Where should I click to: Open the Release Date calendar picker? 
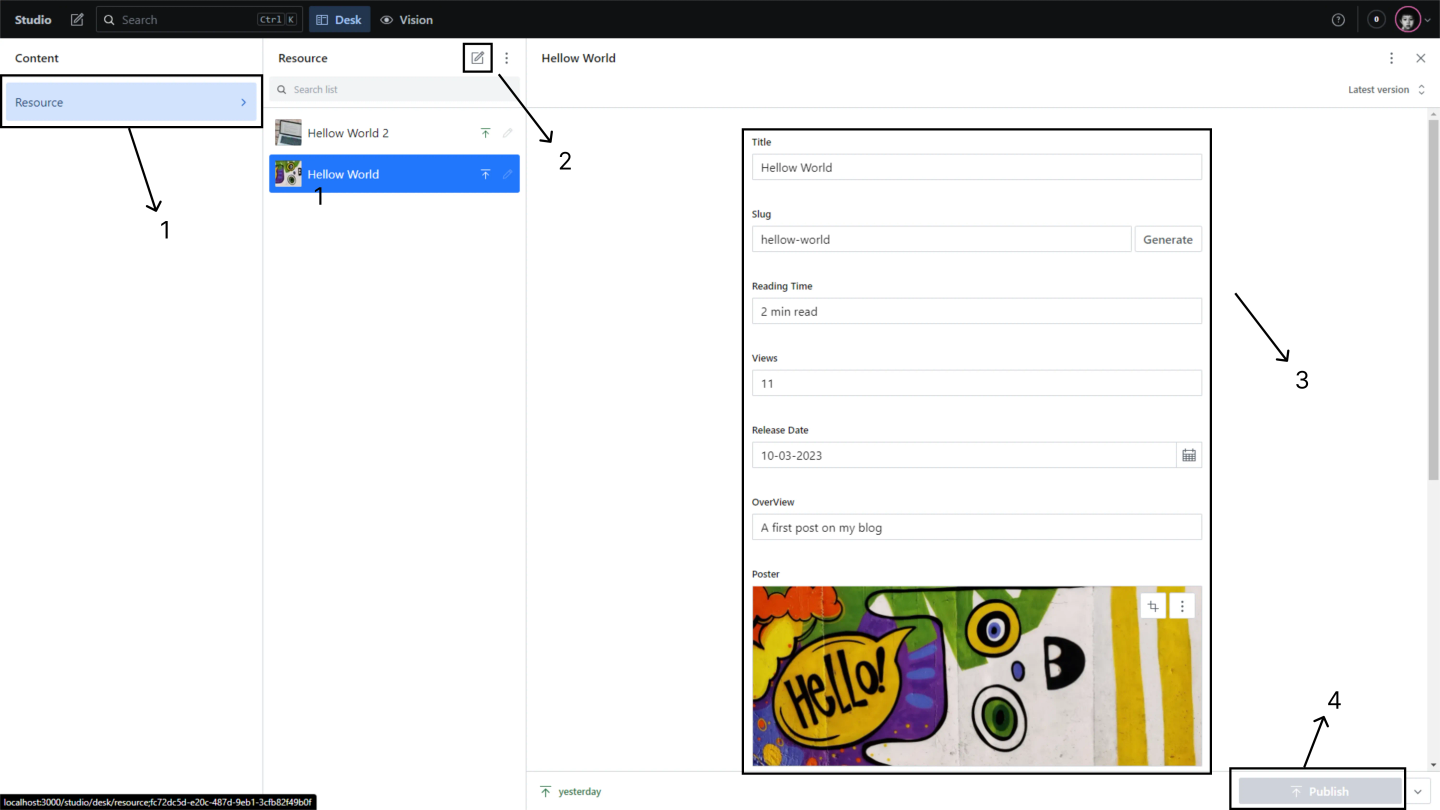click(x=1189, y=455)
